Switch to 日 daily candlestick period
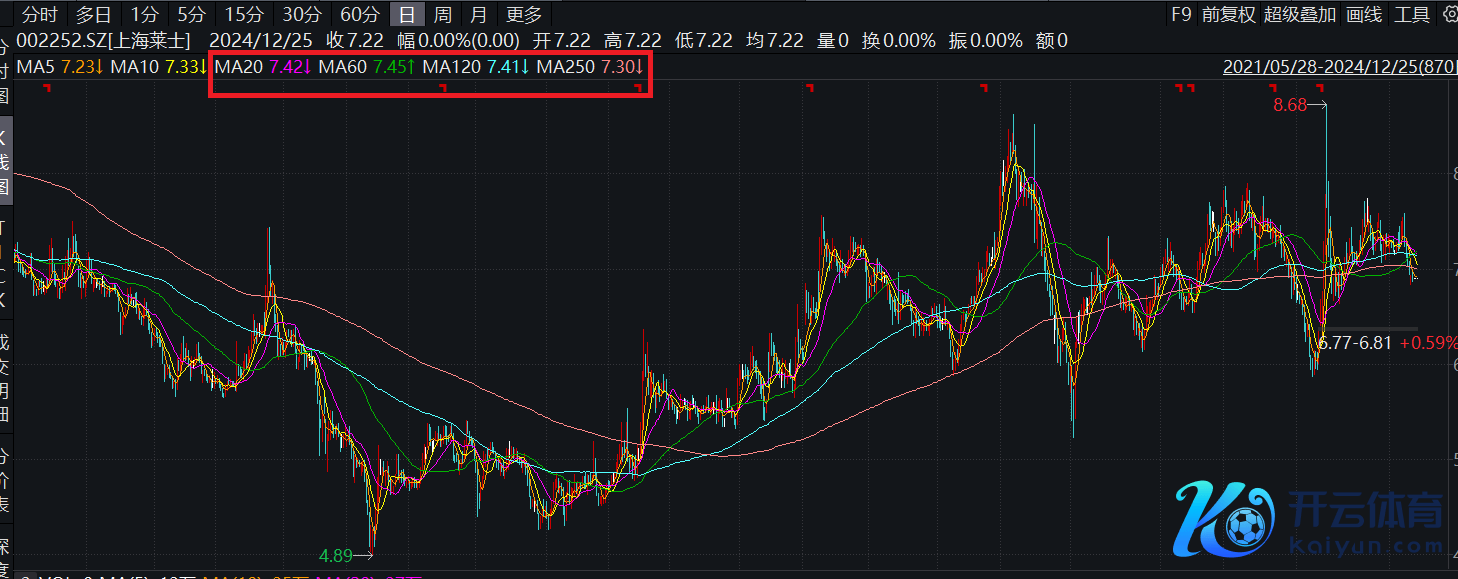The height and width of the screenshot is (579, 1458). click(x=405, y=14)
